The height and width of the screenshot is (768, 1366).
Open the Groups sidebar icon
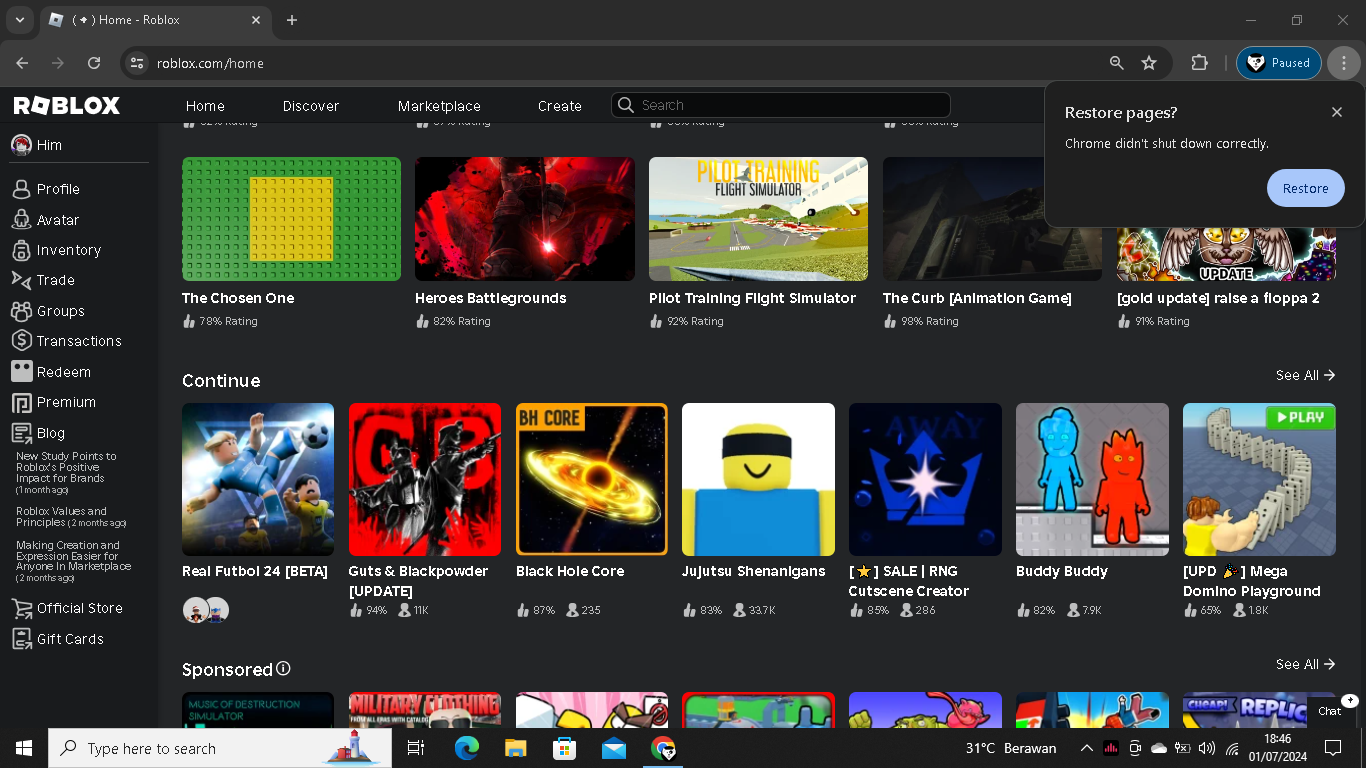pyautogui.click(x=21, y=311)
